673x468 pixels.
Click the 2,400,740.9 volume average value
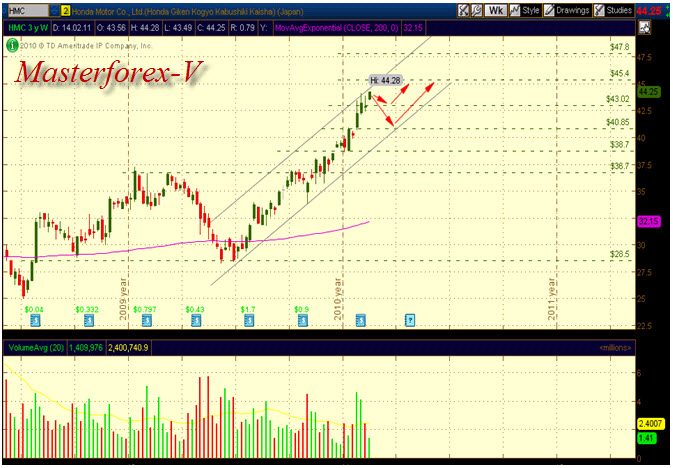coord(128,347)
